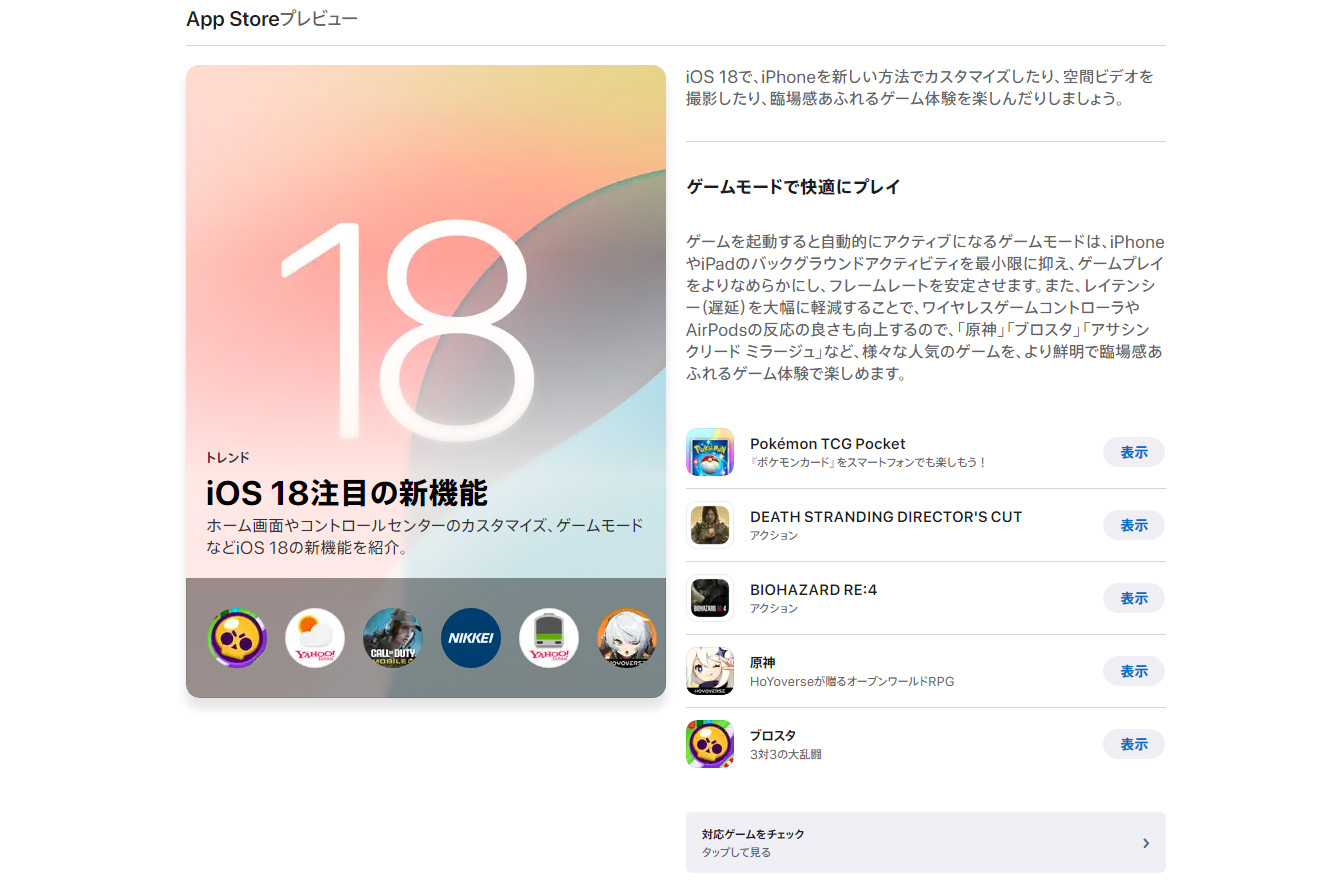Open the App Store プレビュー header link
This screenshot has width=1332, height=888.
click(272, 19)
